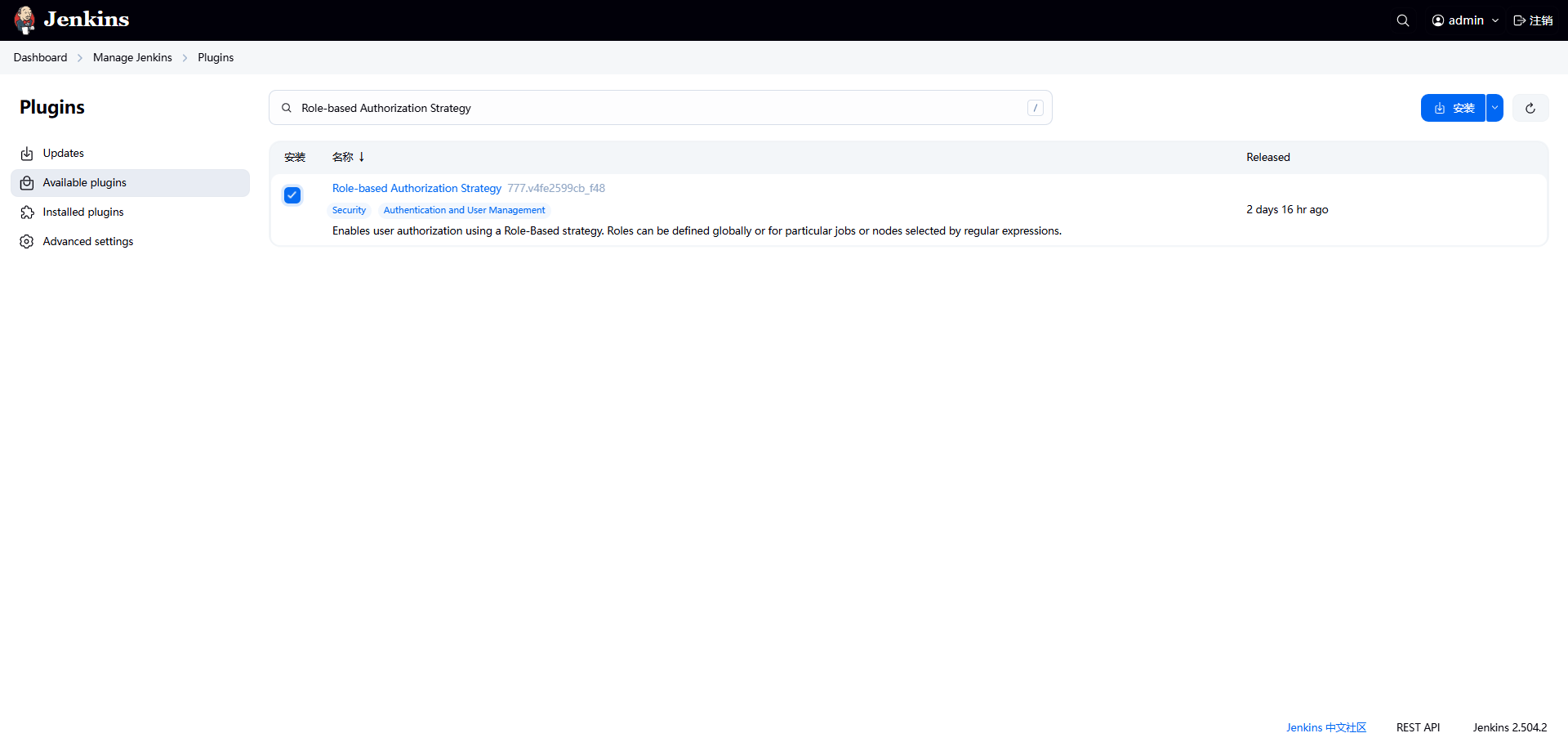Screen dimensions: 1568x751
Task: Open the Role-based Authorization Strategy plugin link
Action: 416,189
